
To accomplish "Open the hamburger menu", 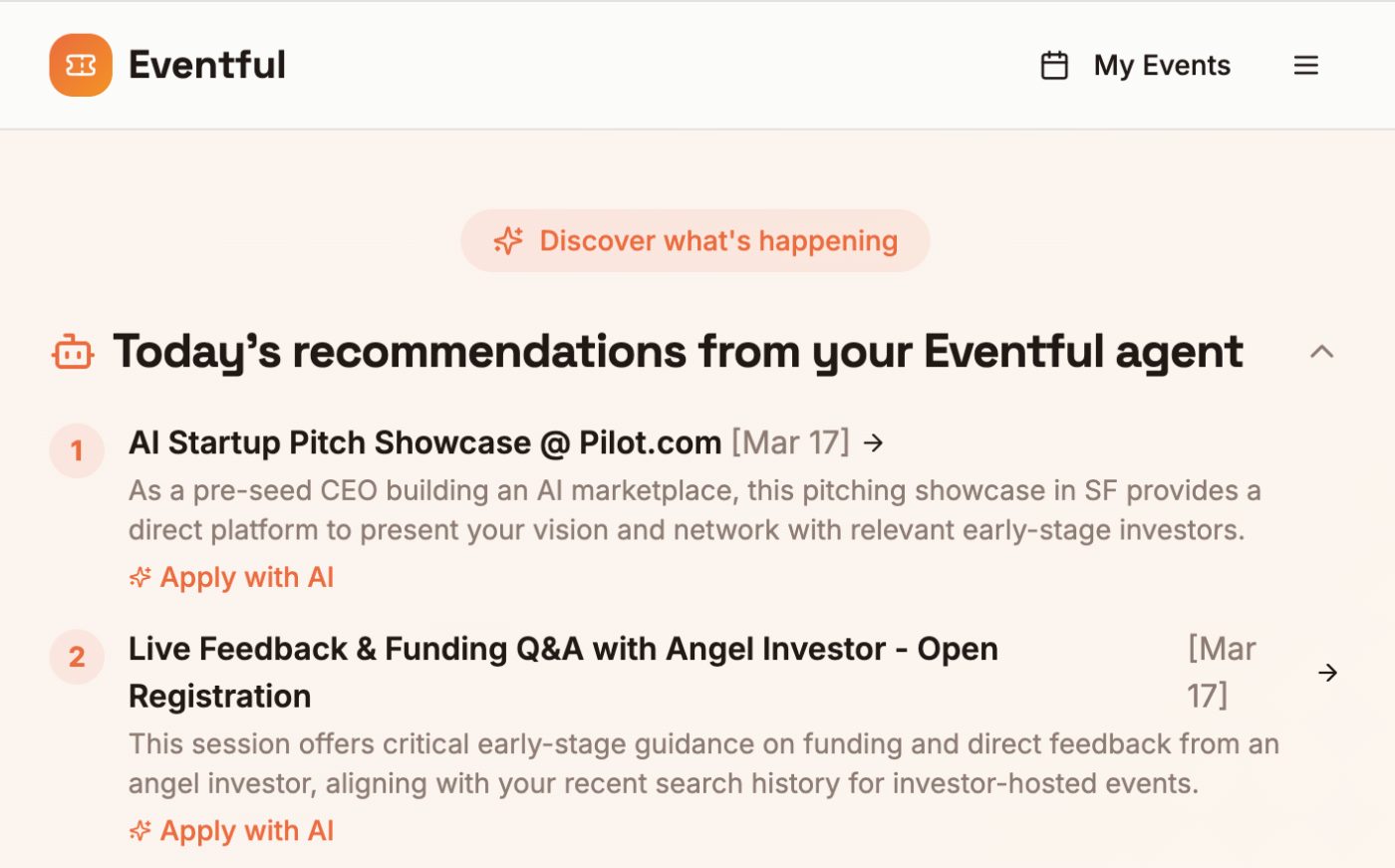I will (x=1305, y=66).
